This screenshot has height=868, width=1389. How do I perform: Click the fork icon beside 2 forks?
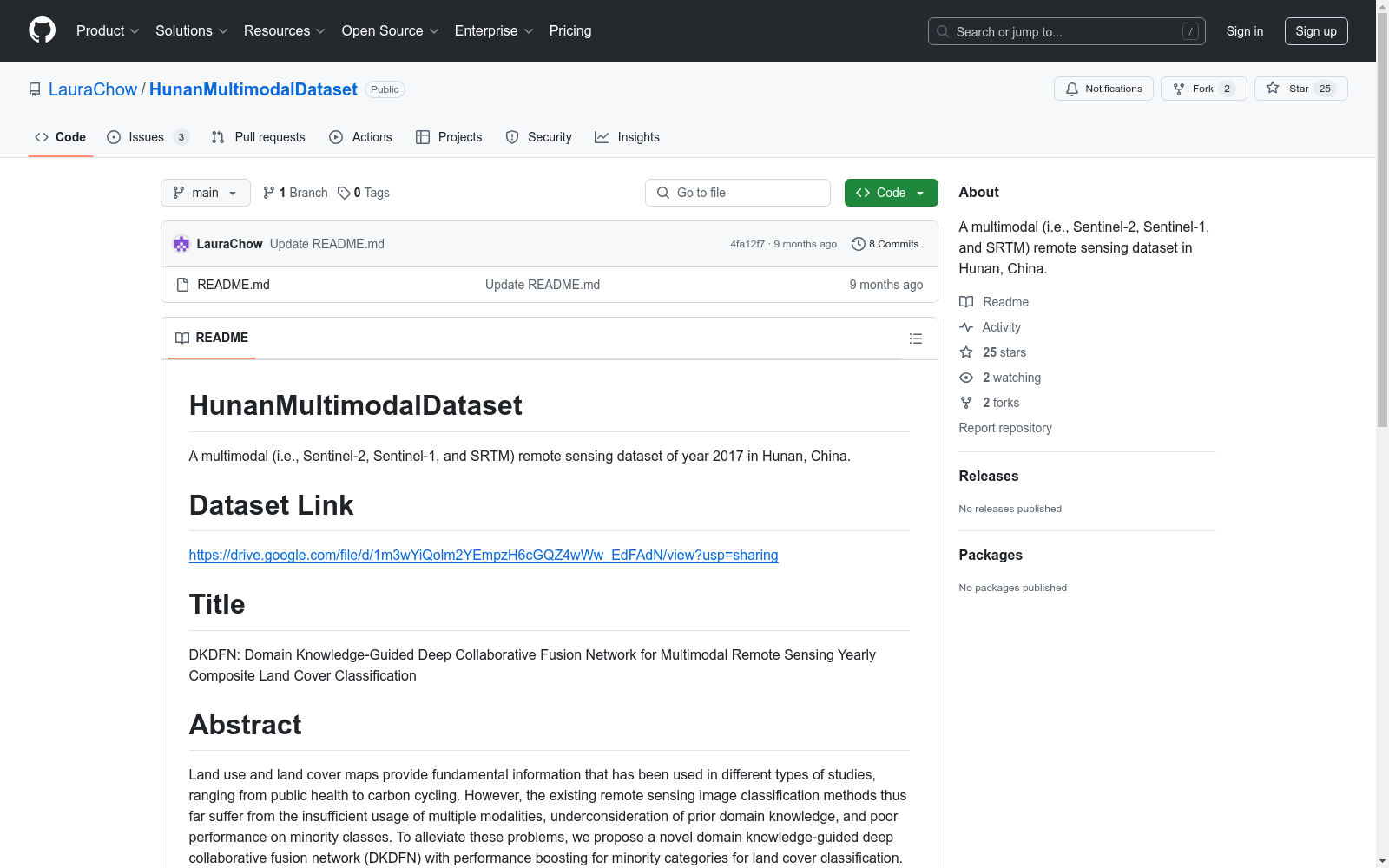[966, 403]
